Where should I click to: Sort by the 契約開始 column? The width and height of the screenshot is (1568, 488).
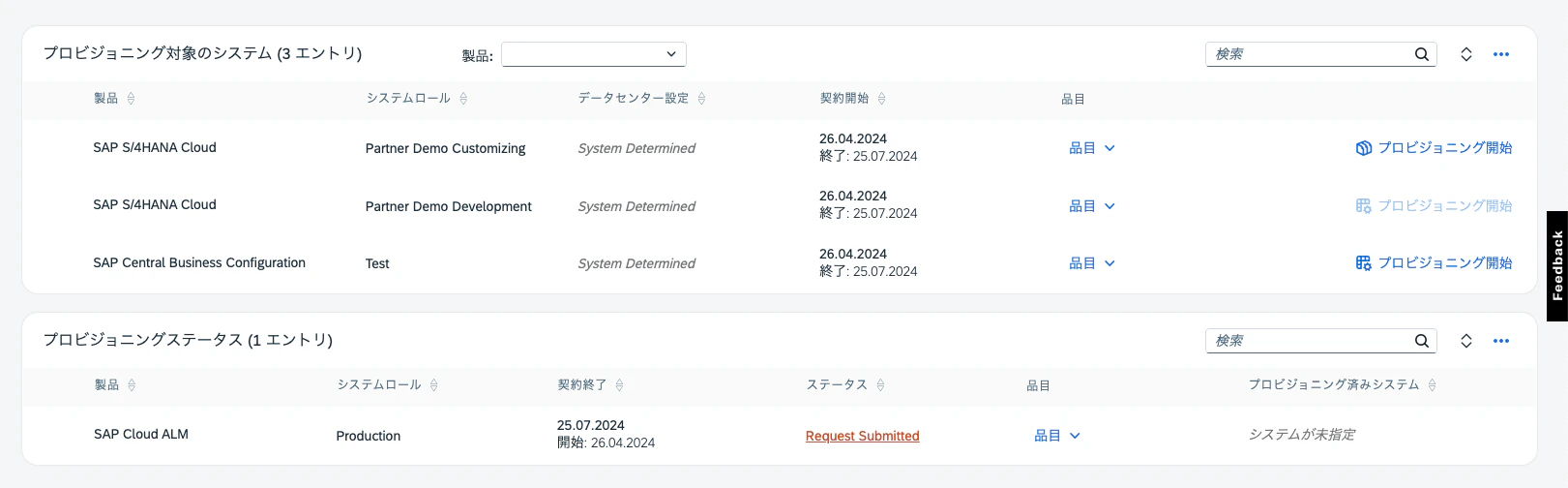click(x=881, y=99)
